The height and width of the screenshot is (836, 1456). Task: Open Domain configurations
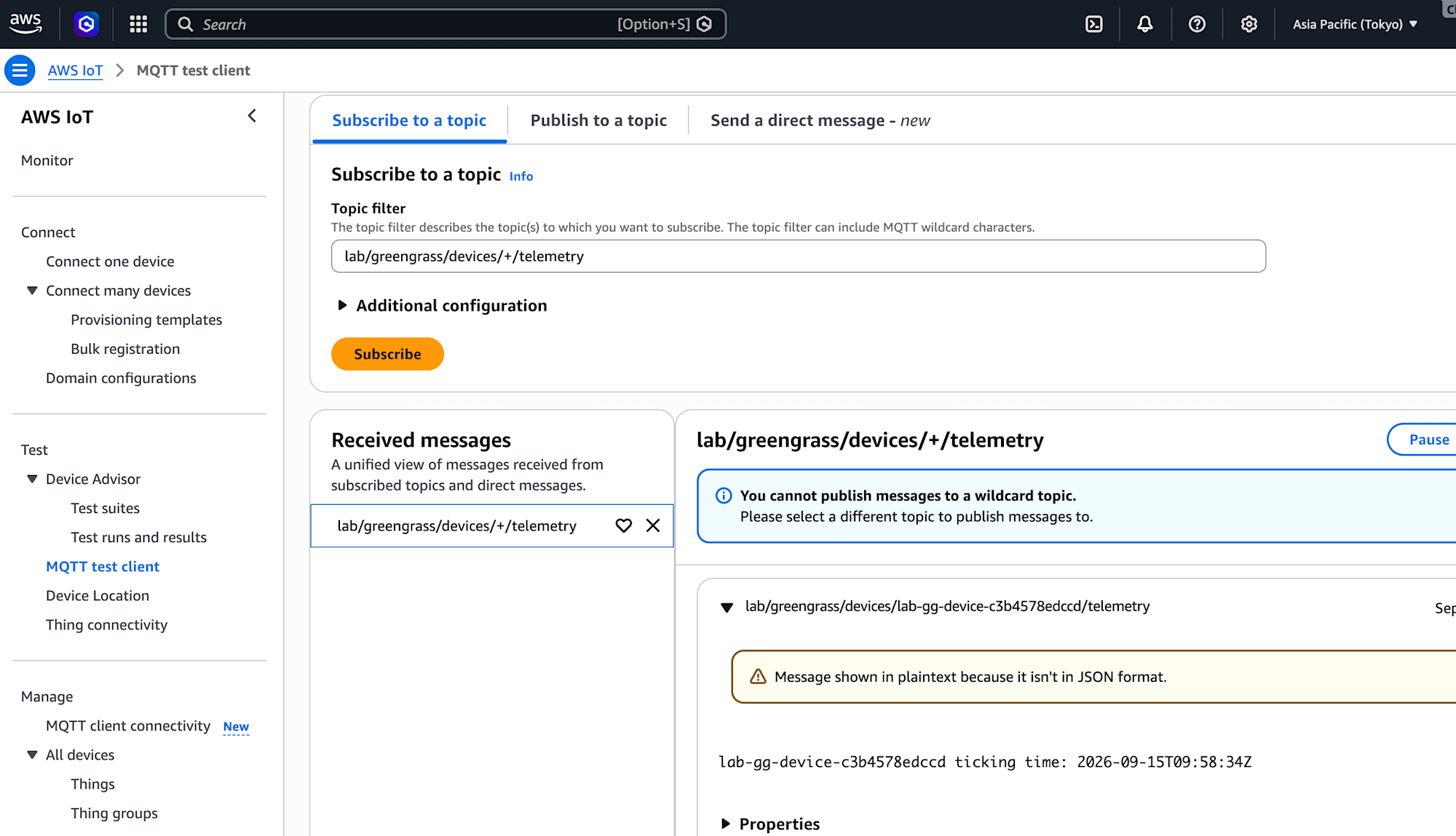[121, 378]
